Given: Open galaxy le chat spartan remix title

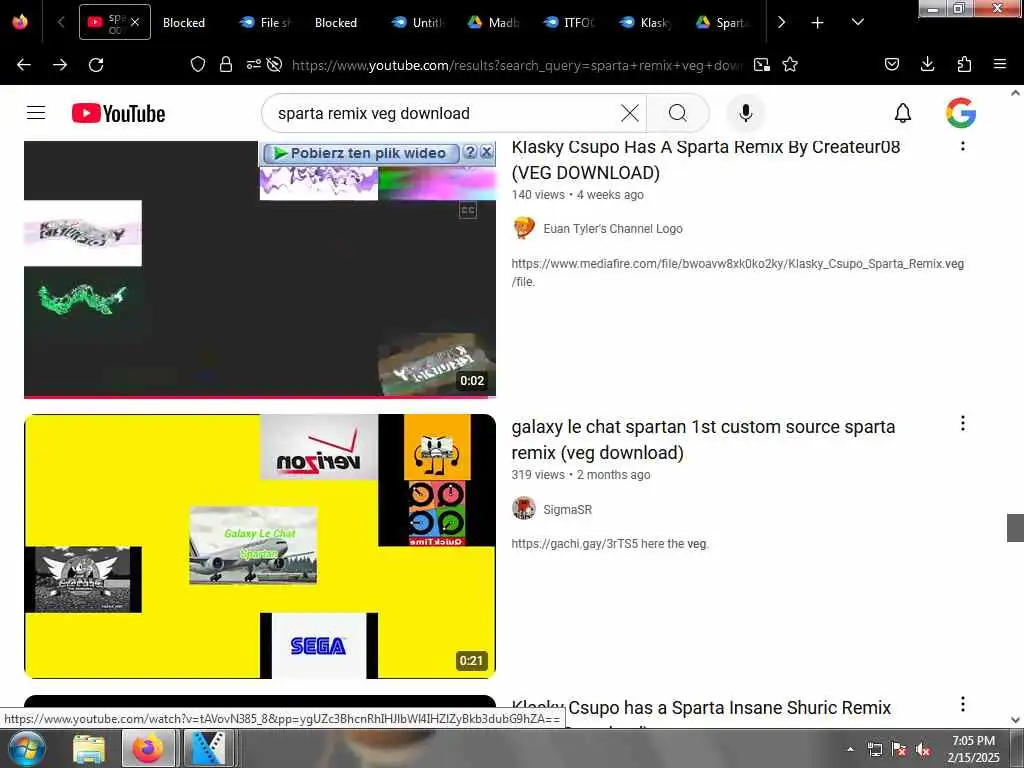Looking at the screenshot, I should [x=703, y=440].
